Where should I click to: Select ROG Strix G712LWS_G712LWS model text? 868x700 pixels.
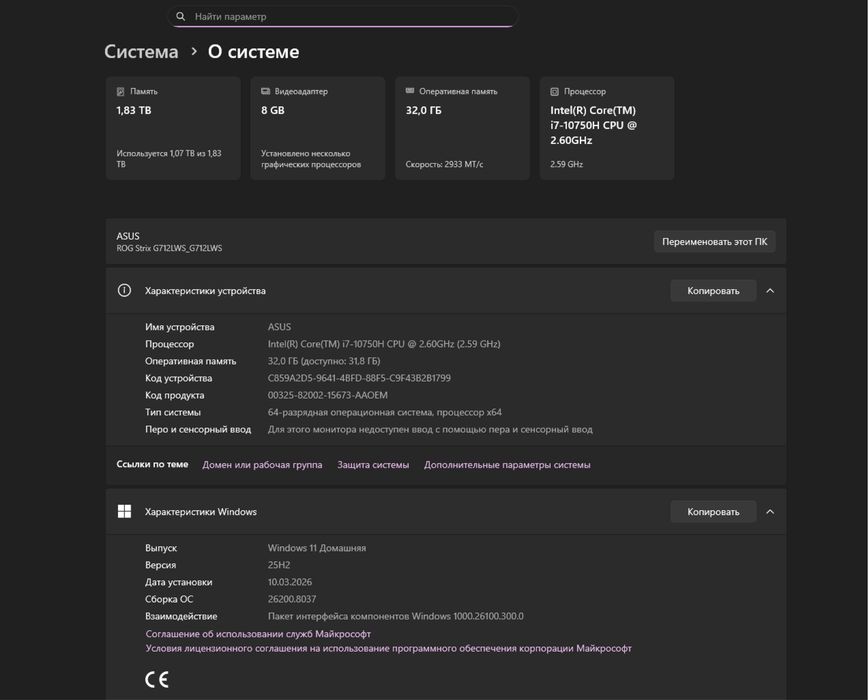169,248
